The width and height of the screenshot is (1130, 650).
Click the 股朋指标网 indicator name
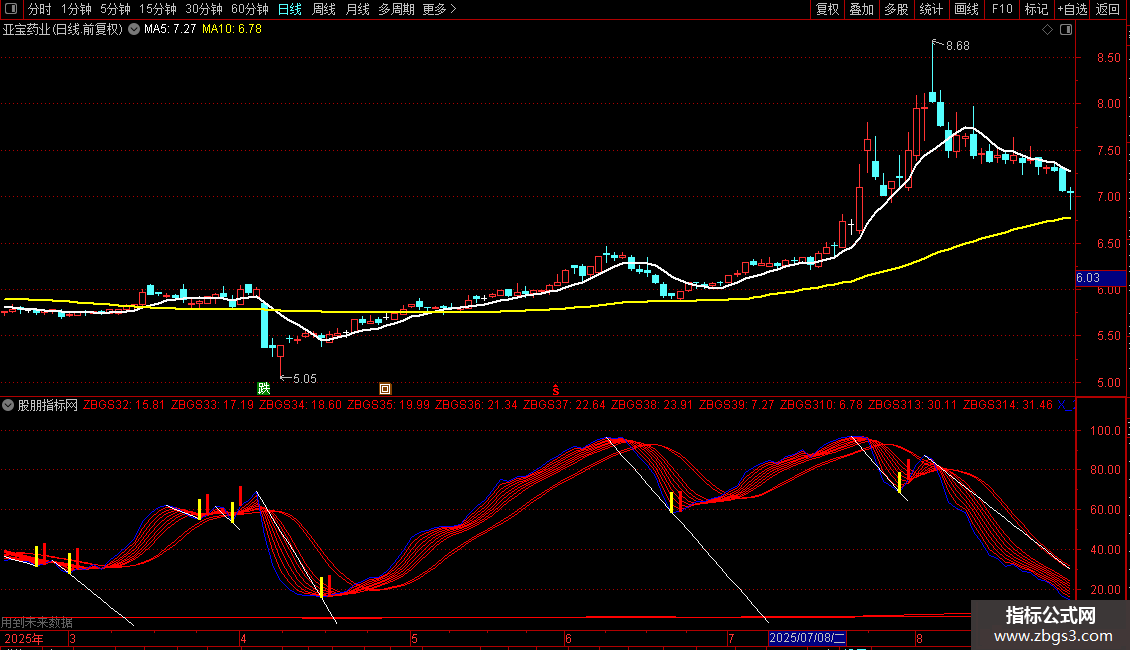(48, 405)
